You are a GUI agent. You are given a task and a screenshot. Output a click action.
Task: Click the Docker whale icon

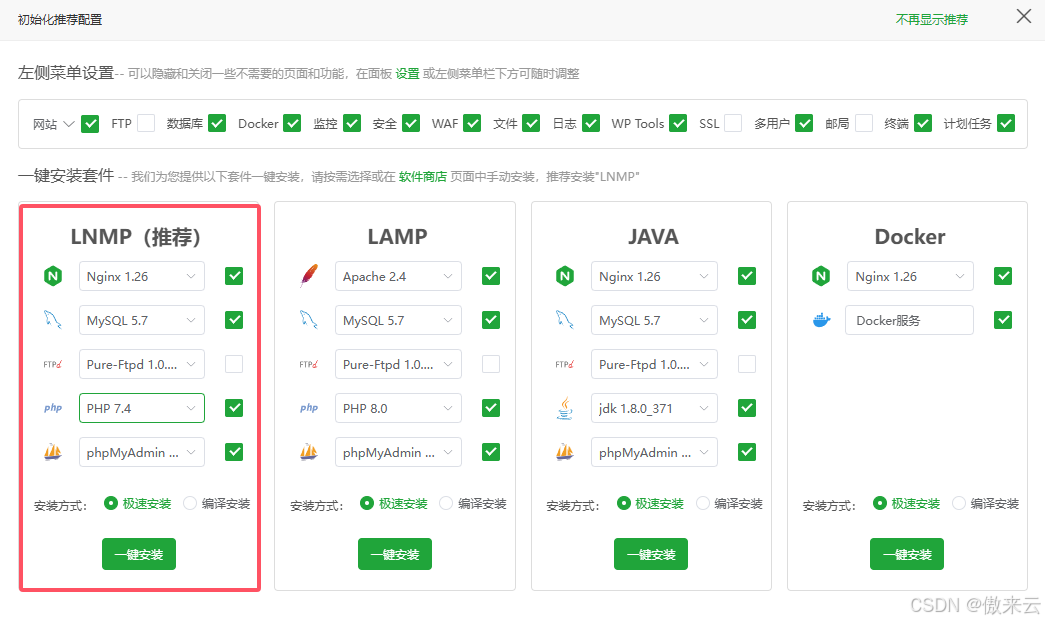click(x=821, y=320)
